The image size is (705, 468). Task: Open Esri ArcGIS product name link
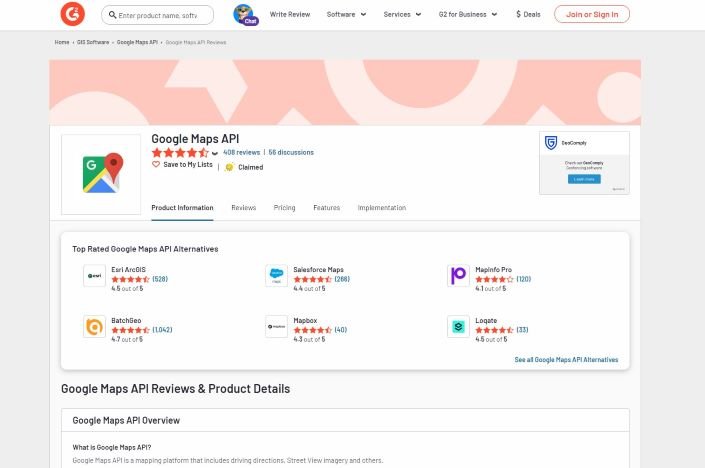coord(129,270)
